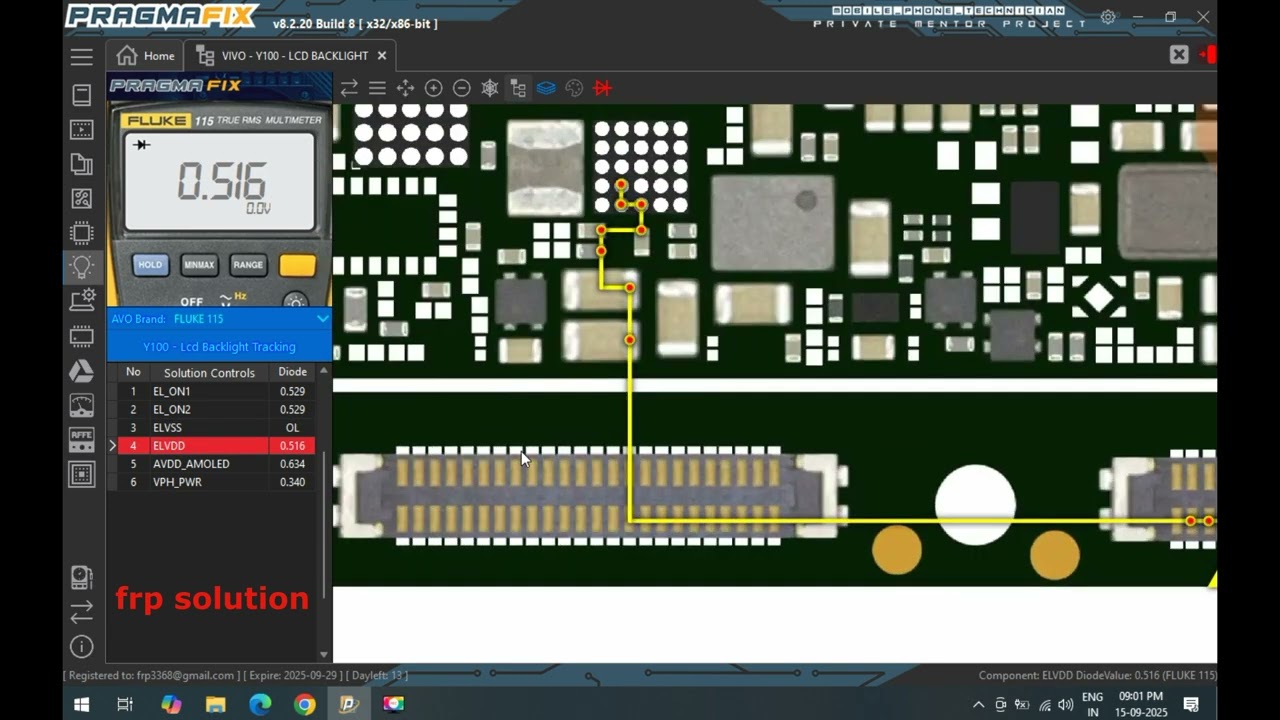Screen dimensions: 1280x720
Task: Click the Y100 - Lcd Backlight Tracking header
Action: tap(219, 347)
